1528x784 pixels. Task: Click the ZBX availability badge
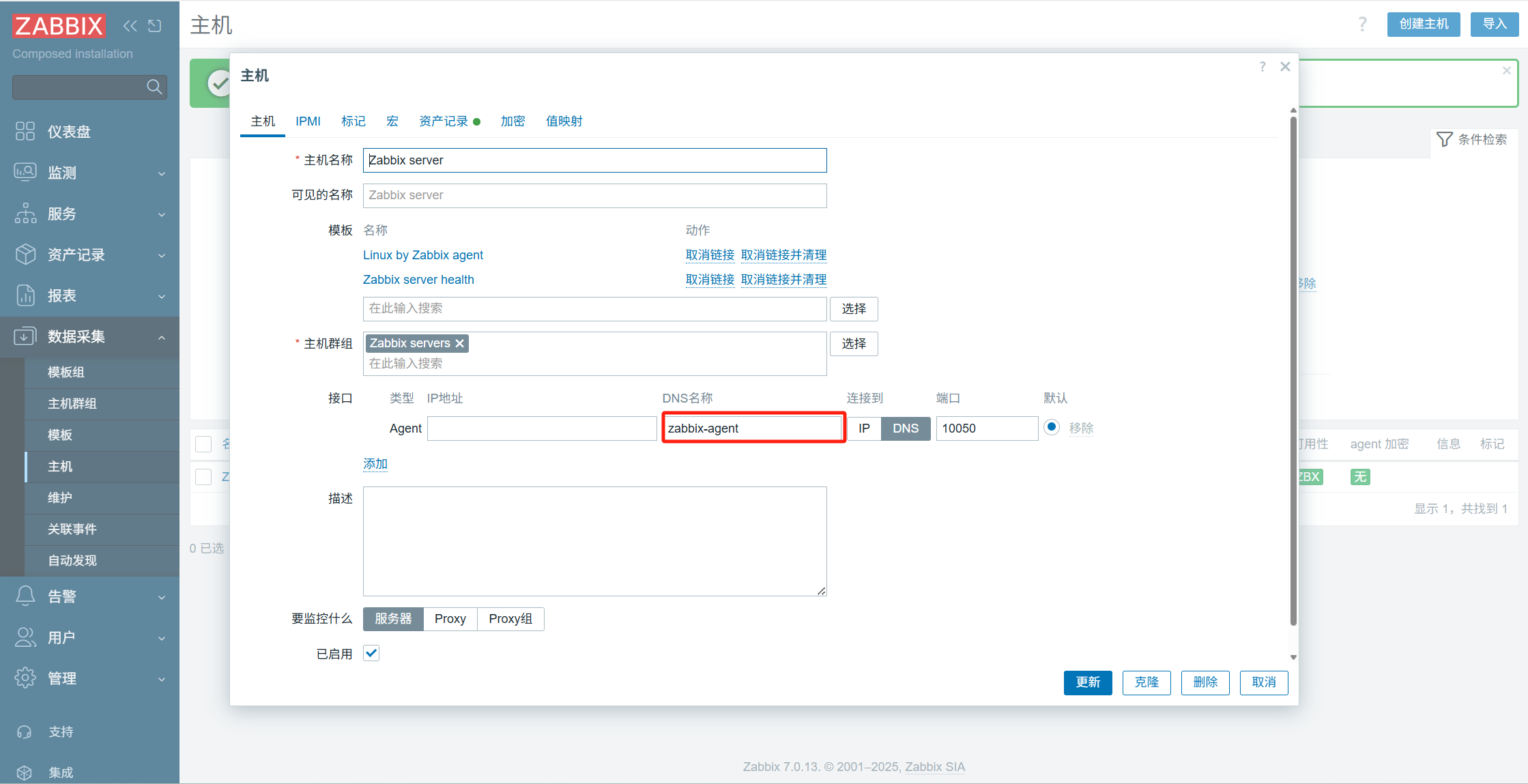[x=1310, y=477]
